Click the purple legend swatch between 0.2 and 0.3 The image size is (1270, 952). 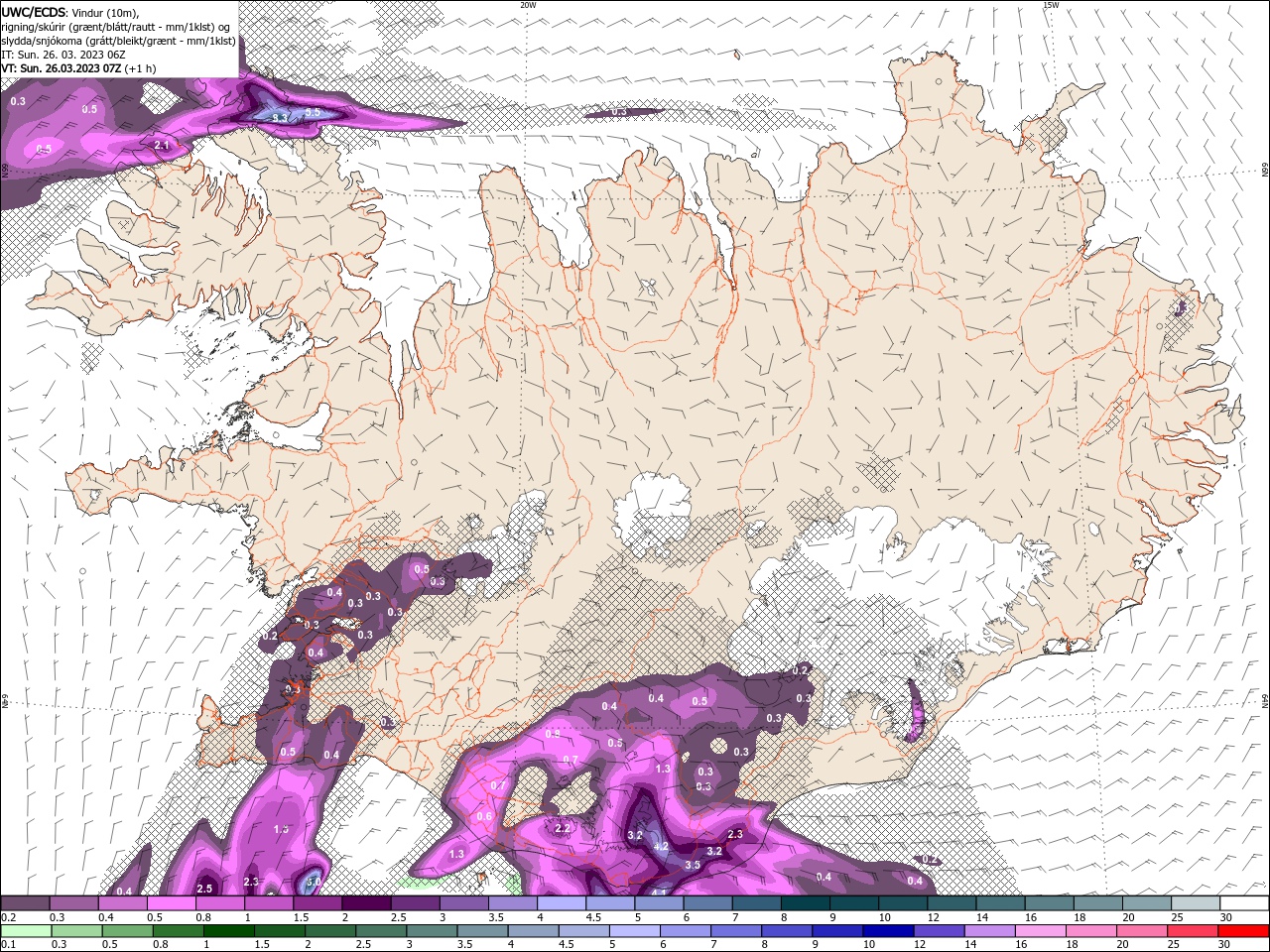pyautogui.click(x=25, y=903)
